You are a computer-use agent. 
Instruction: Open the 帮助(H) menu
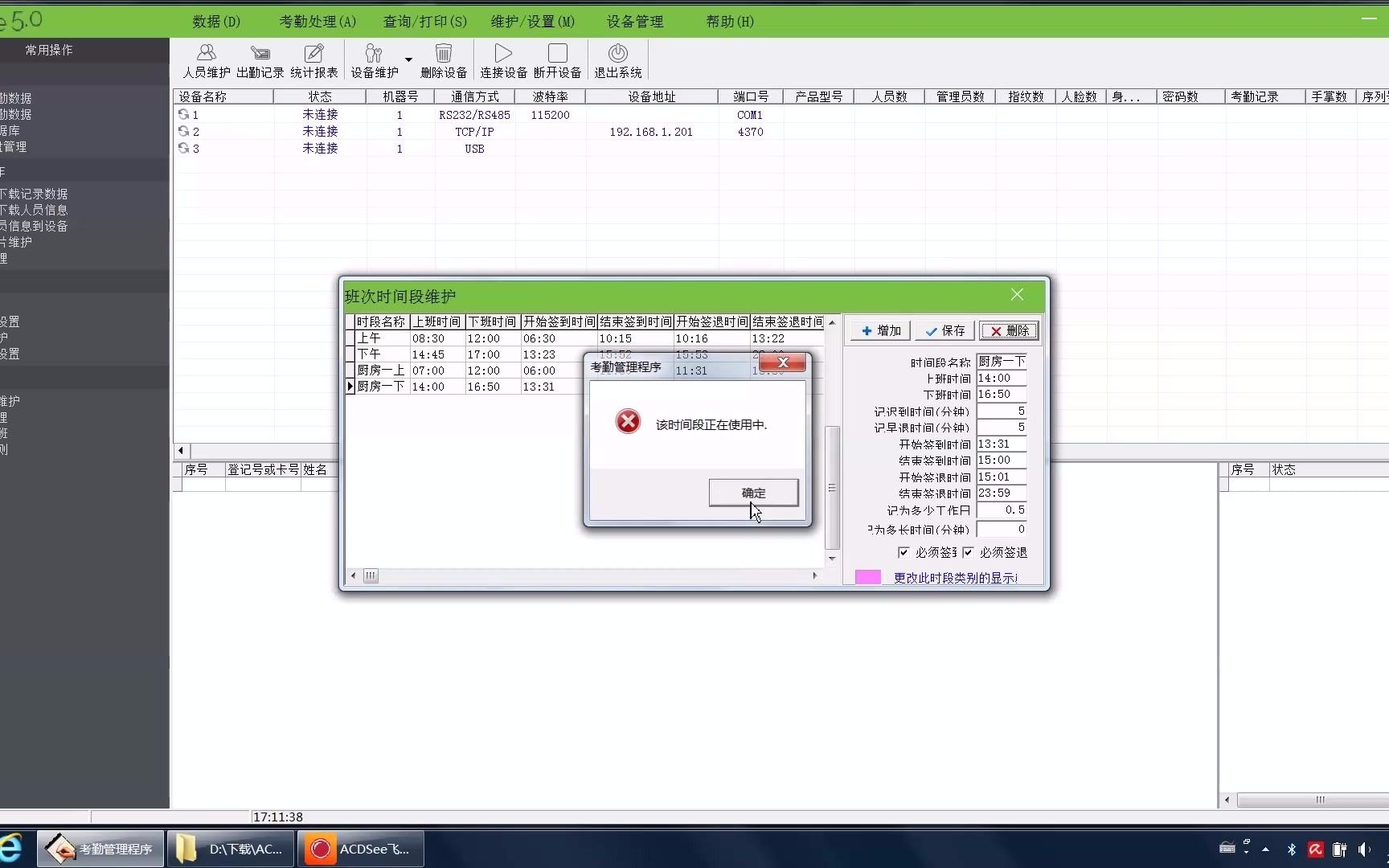[730, 22]
